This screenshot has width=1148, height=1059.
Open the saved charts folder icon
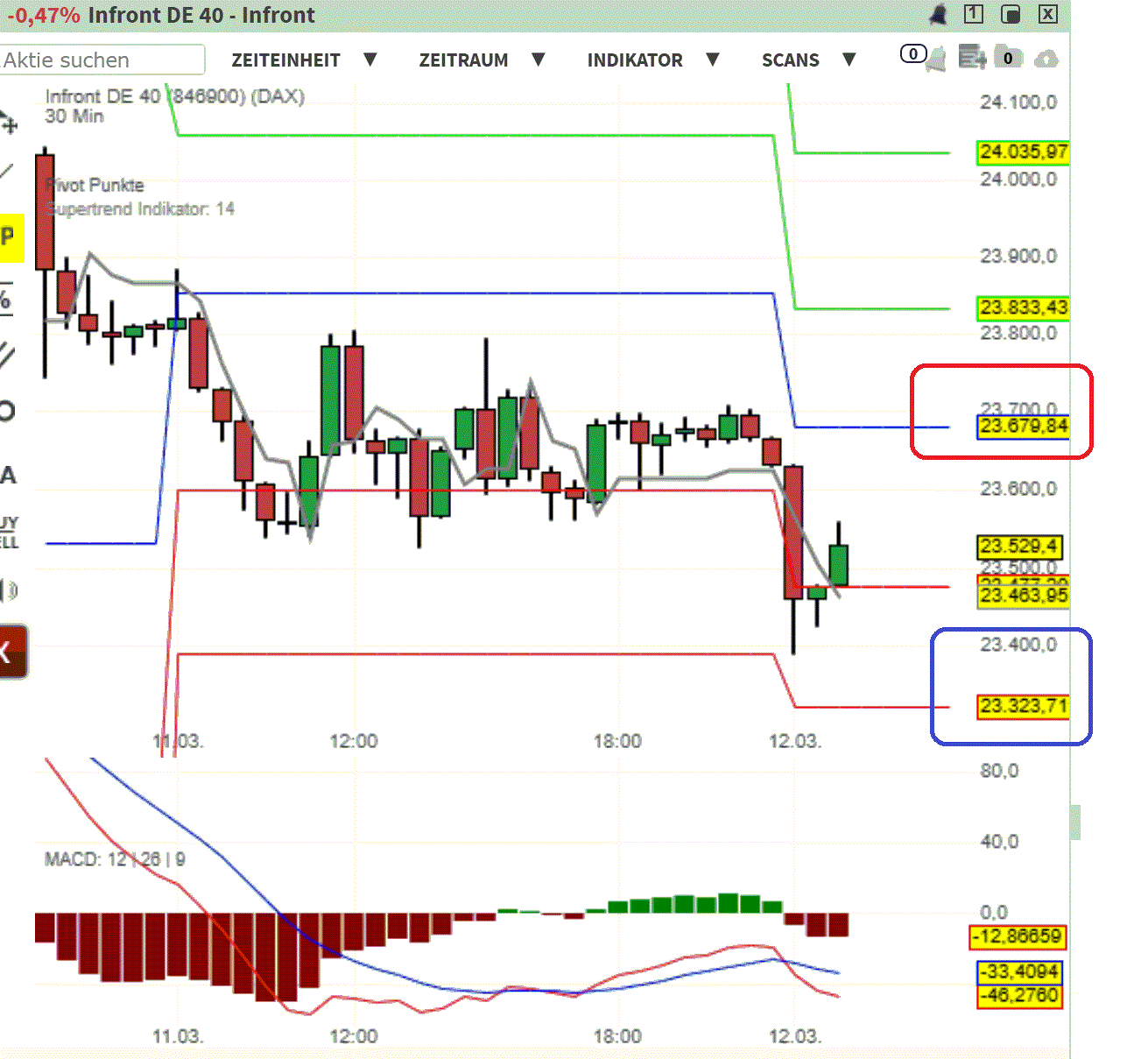[1008, 58]
